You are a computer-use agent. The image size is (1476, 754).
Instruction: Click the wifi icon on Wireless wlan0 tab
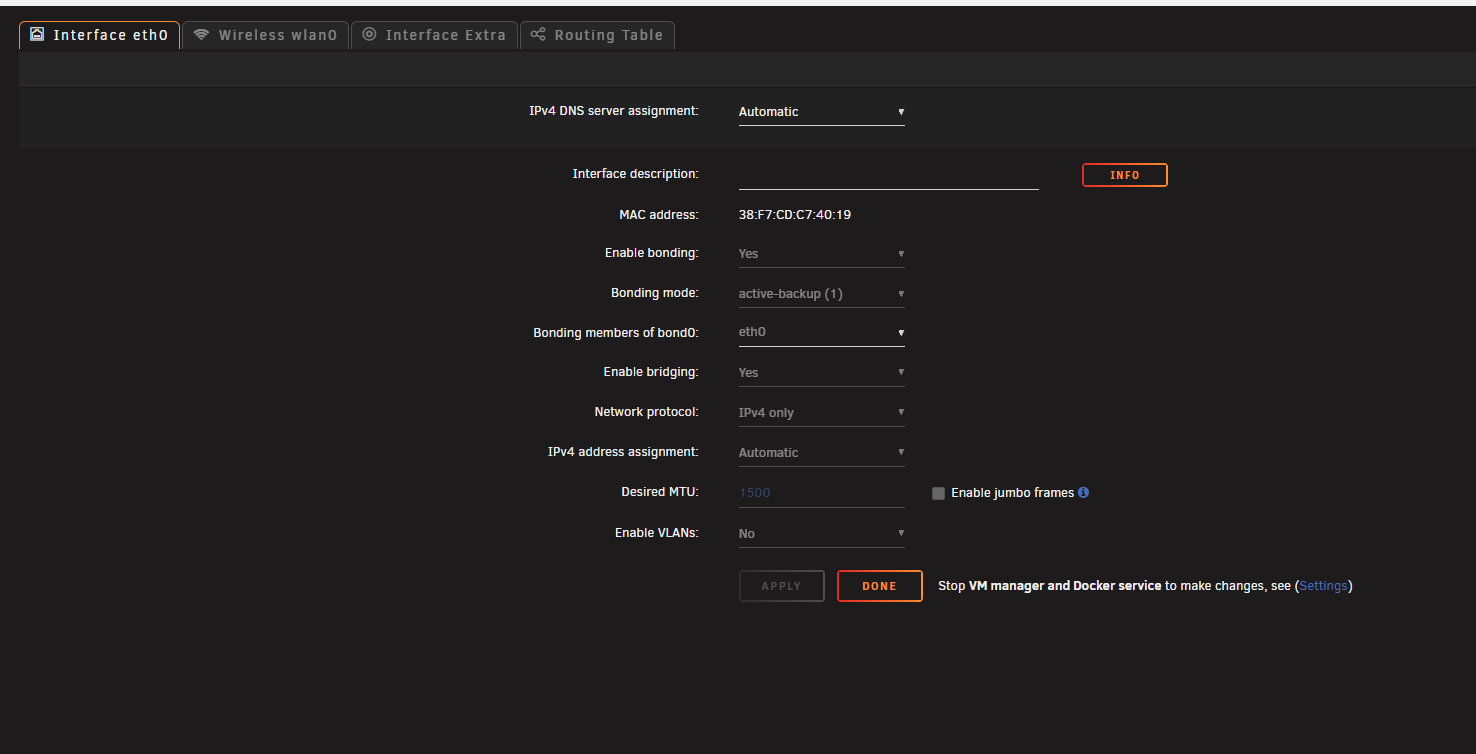[201, 35]
